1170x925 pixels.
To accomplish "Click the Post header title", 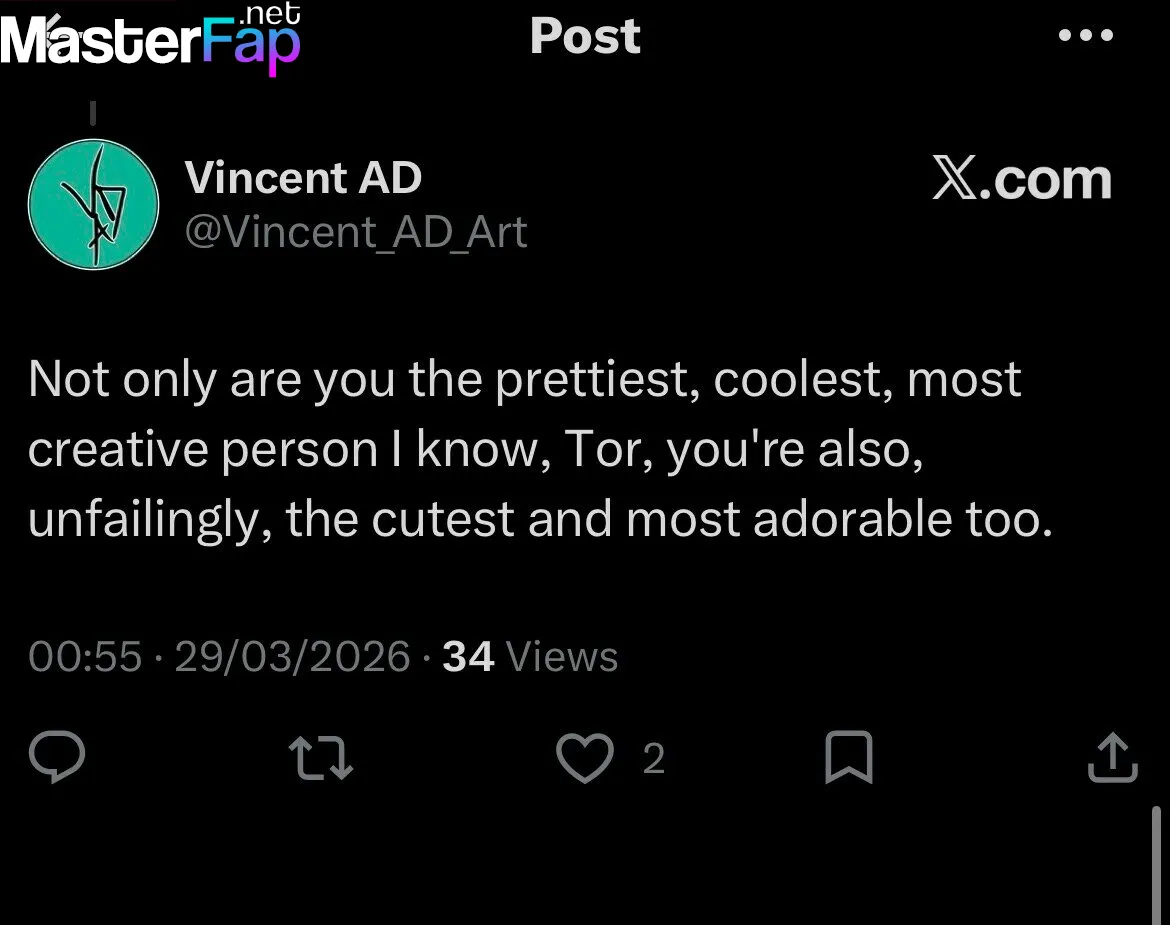I will [x=585, y=36].
